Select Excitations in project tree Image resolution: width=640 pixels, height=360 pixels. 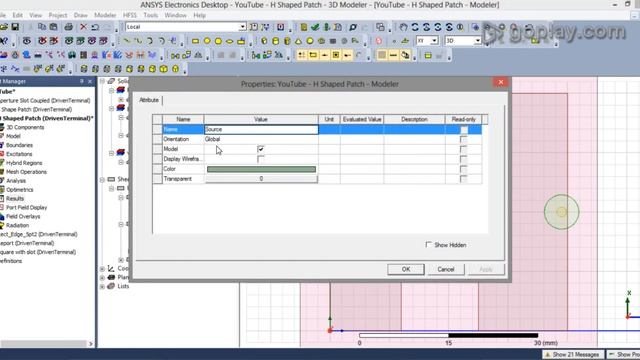tap(19, 154)
